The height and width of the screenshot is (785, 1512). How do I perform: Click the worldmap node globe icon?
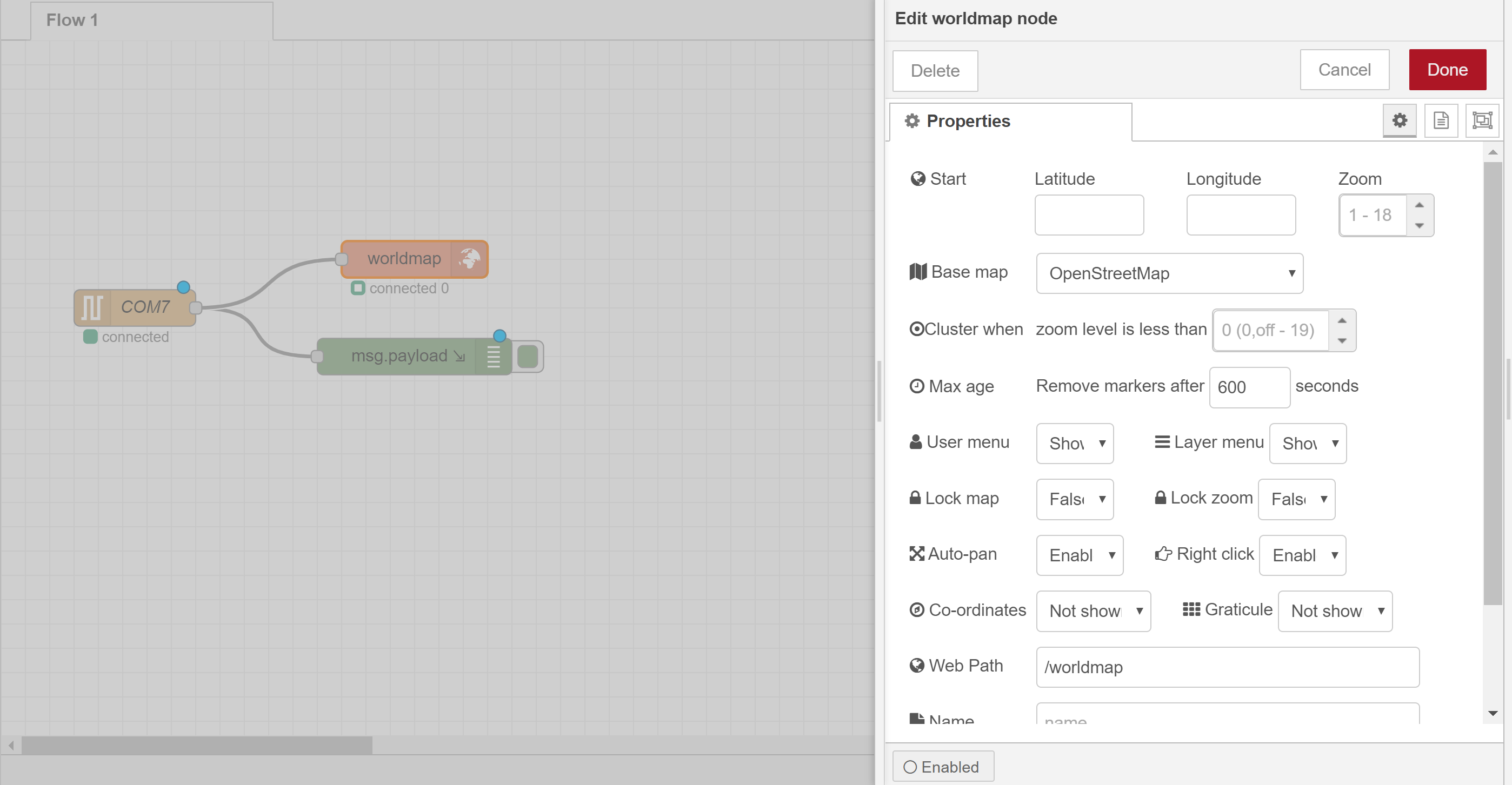click(470, 259)
